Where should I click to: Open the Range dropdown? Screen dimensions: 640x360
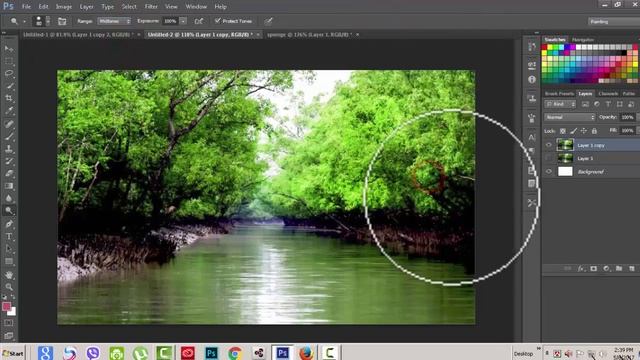(x=114, y=21)
